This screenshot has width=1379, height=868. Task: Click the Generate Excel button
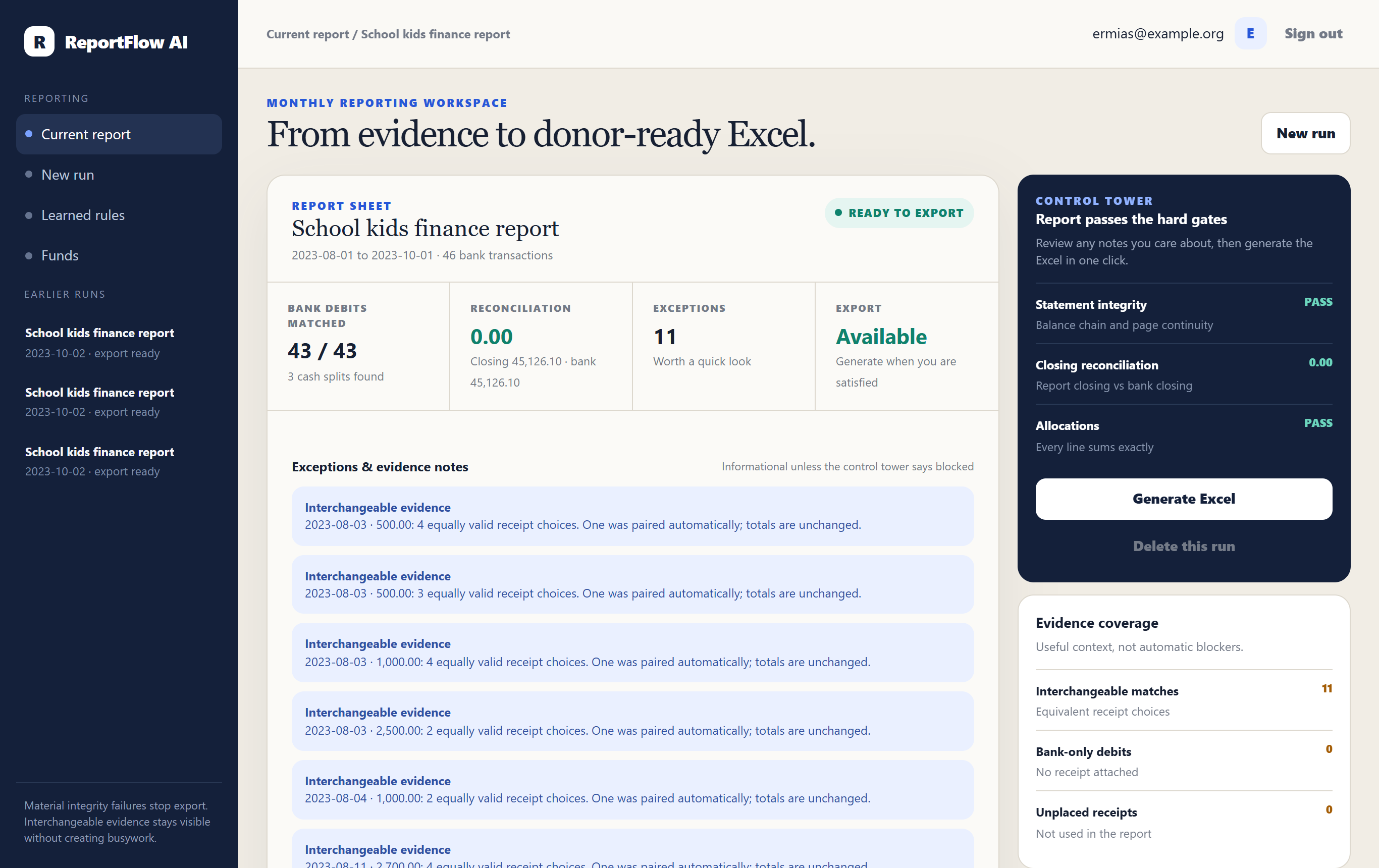[1184, 499]
